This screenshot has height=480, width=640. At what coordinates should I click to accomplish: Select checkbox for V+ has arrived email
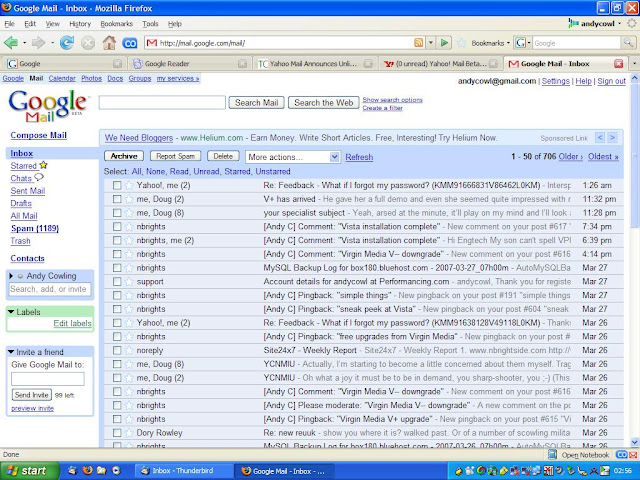click(117, 199)
